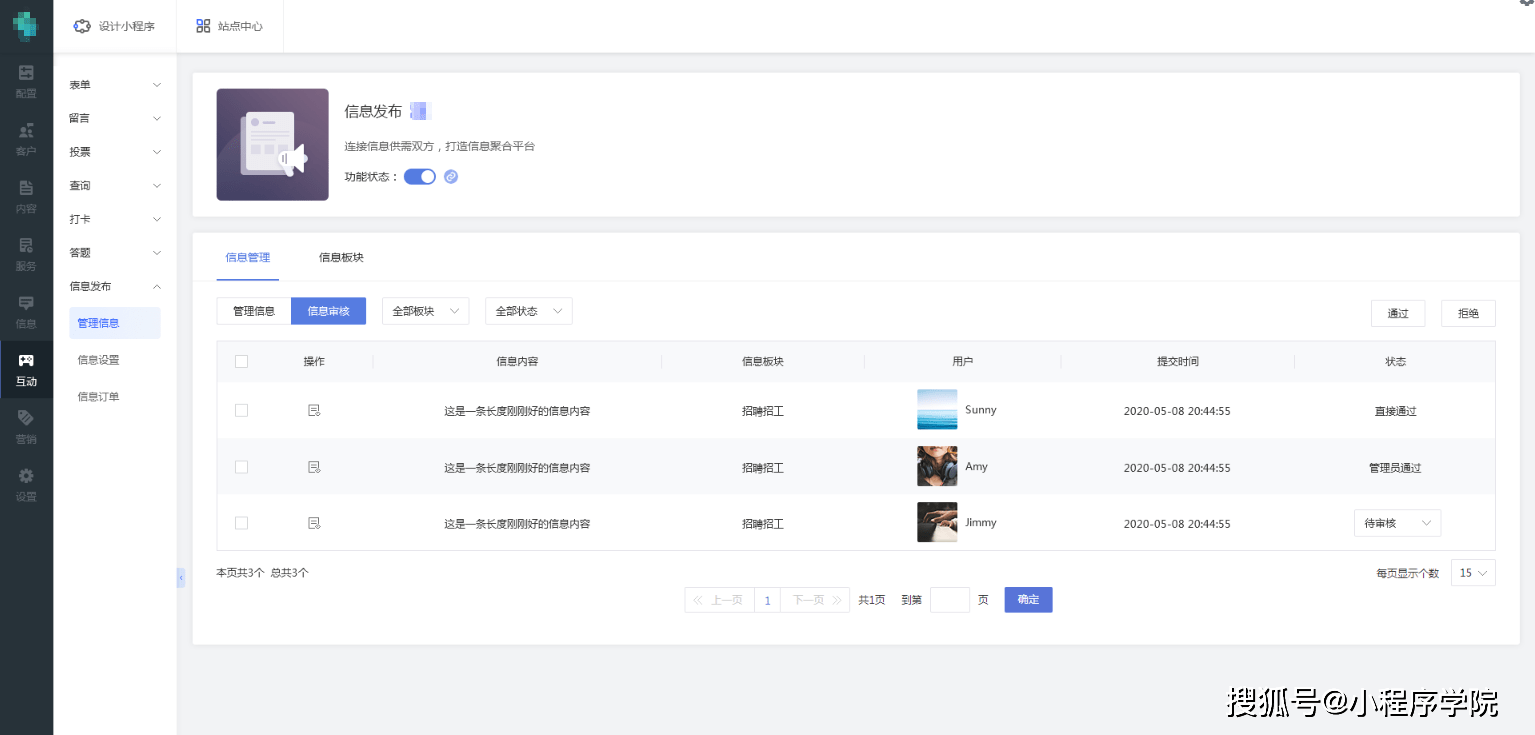Collapse the side menu with the arrow handle
This screenshot has width=1535, height=735.
[x=181, y=577]
